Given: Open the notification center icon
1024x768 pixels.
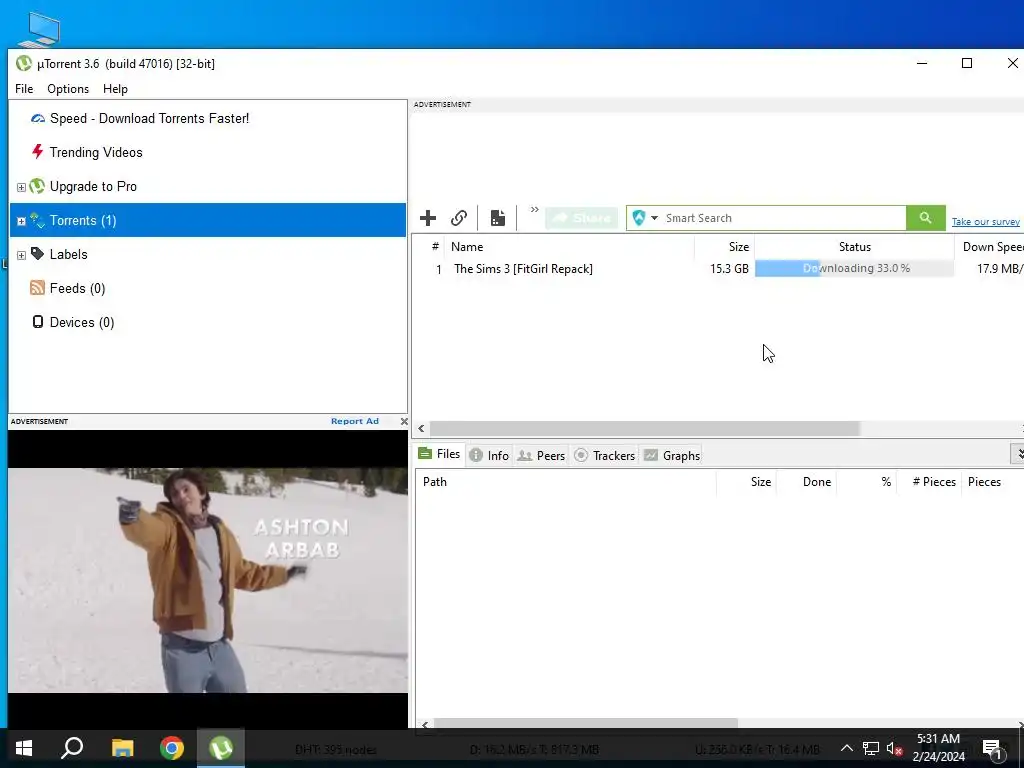Looking at the screenshot, I should point(992,749).
